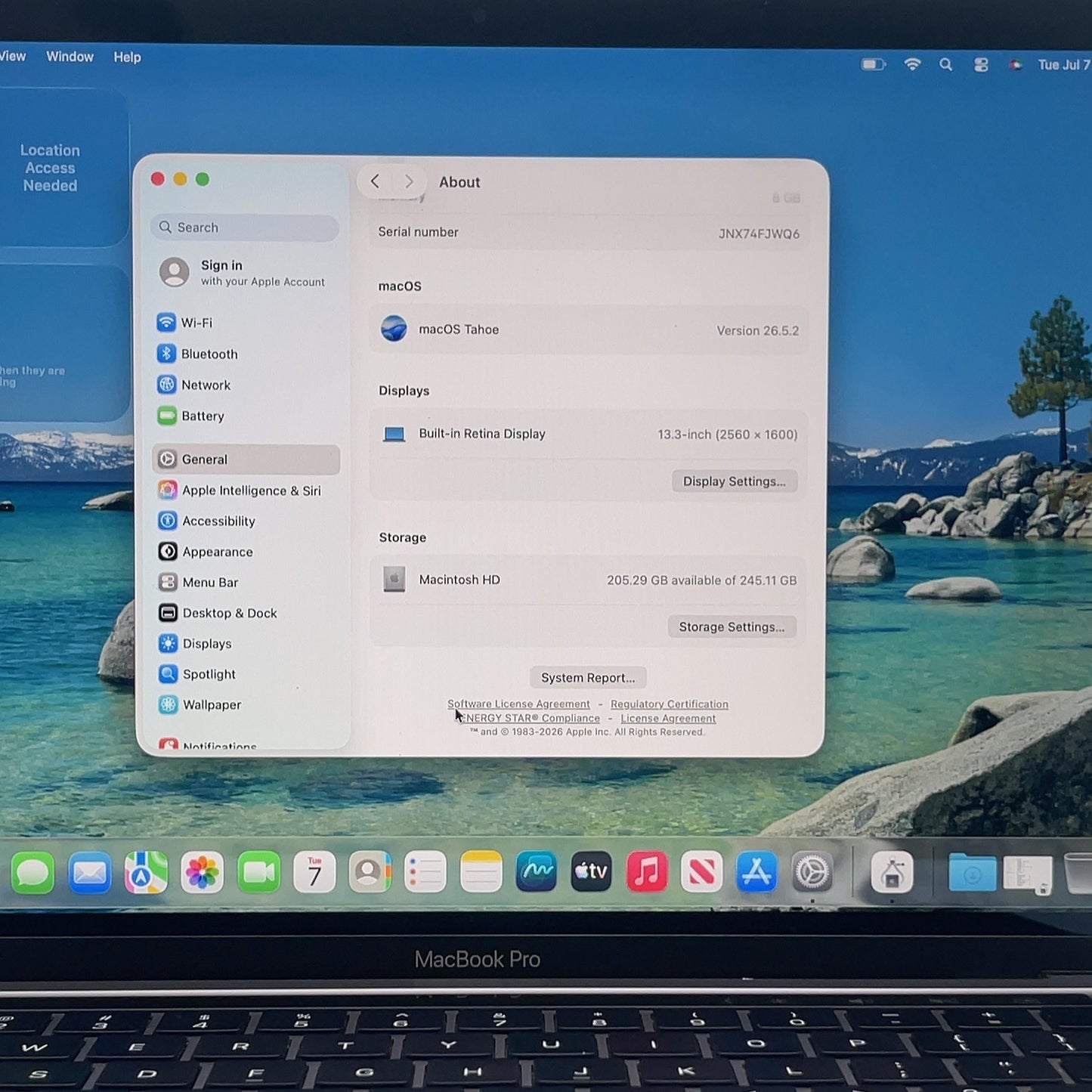Click the Built-in Retina Display row
The width and height of the screenshot is (1092, 1092).
[x=589, y=434]
